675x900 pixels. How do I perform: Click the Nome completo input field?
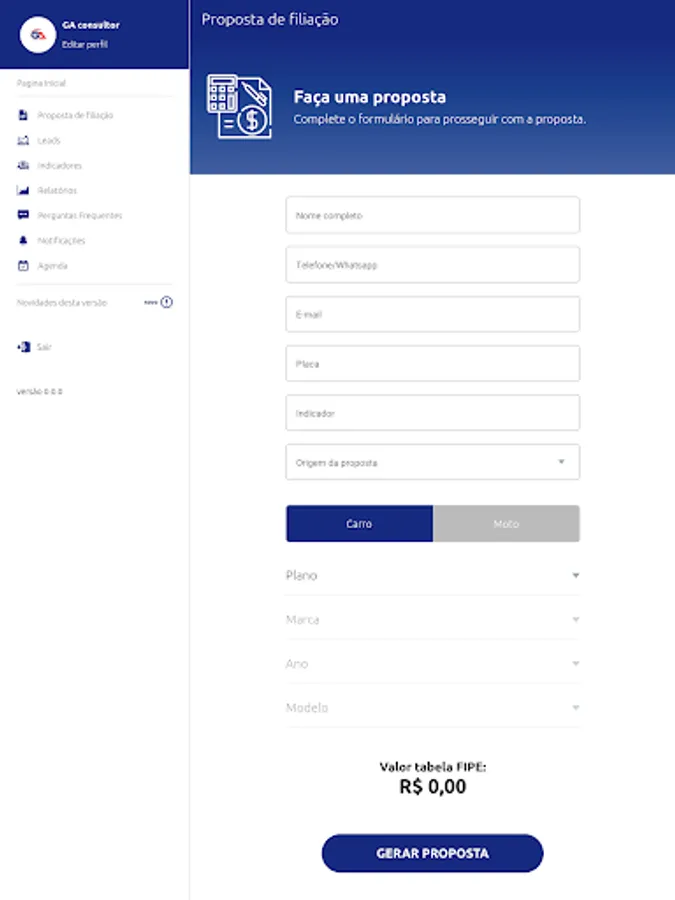pos(433,215)
